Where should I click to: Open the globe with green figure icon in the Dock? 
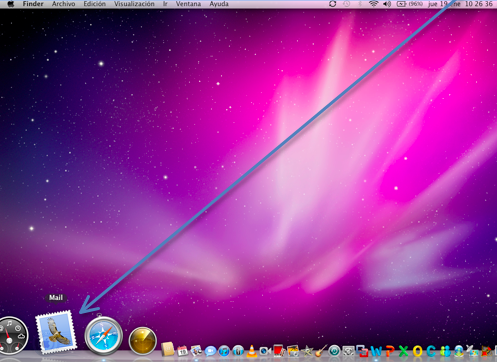[x=459, y=351]
